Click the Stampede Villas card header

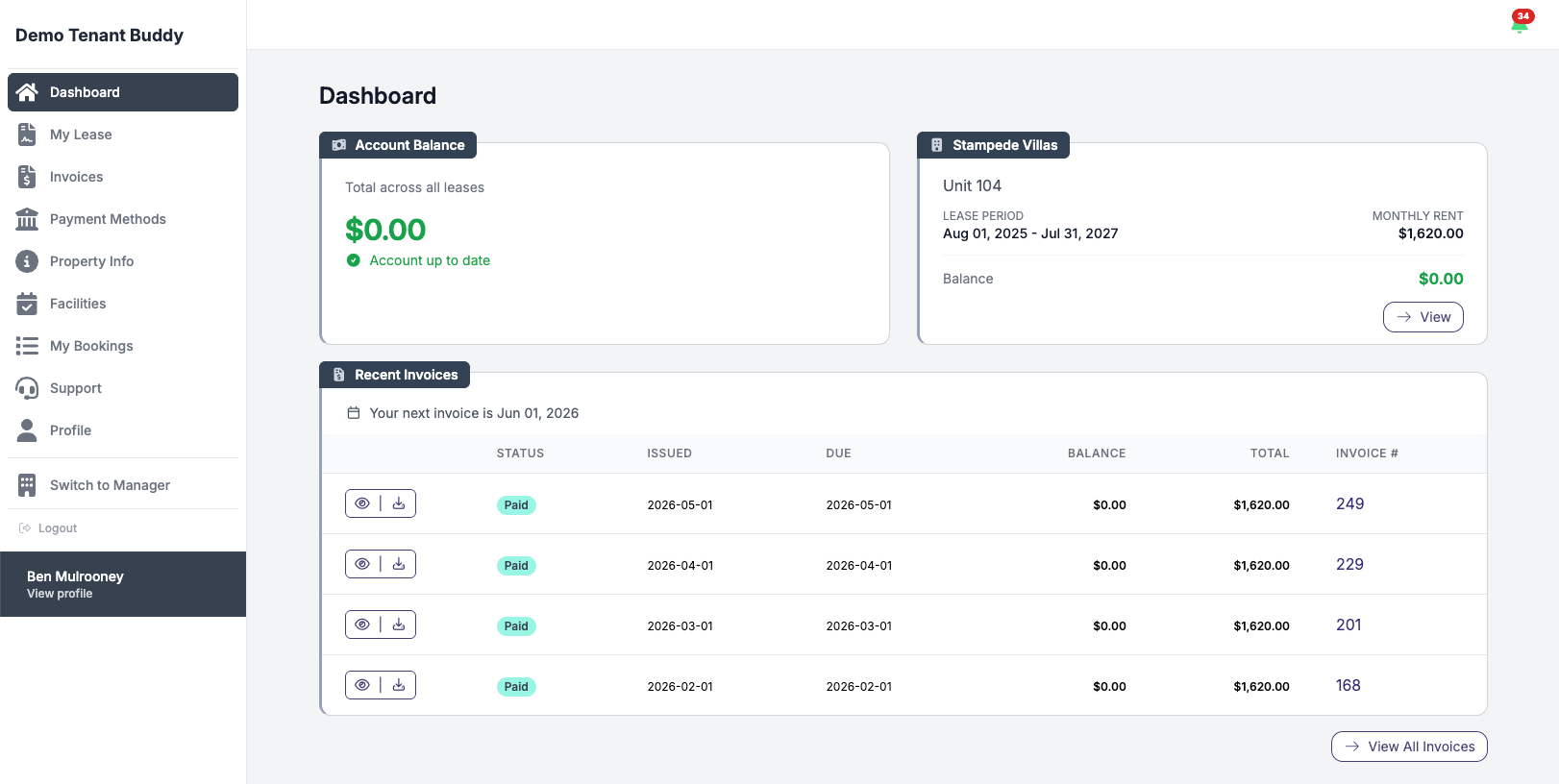pyautogui.click(x=993, y=145)
